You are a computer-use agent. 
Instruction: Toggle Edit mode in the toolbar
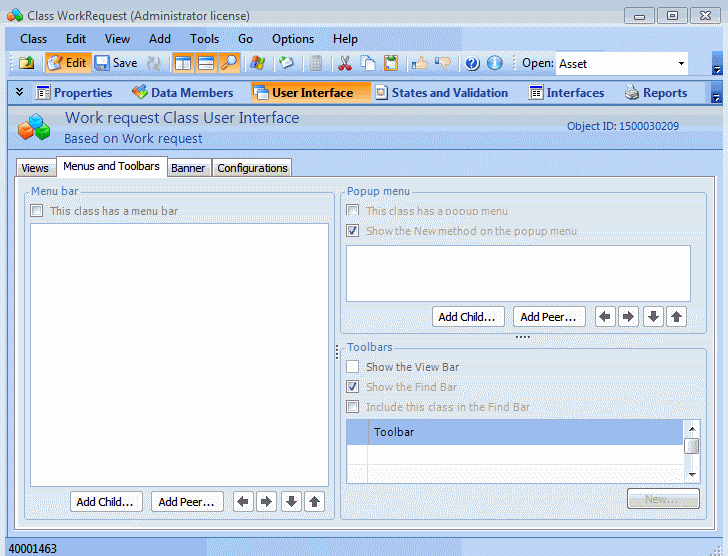pos(68,63)
